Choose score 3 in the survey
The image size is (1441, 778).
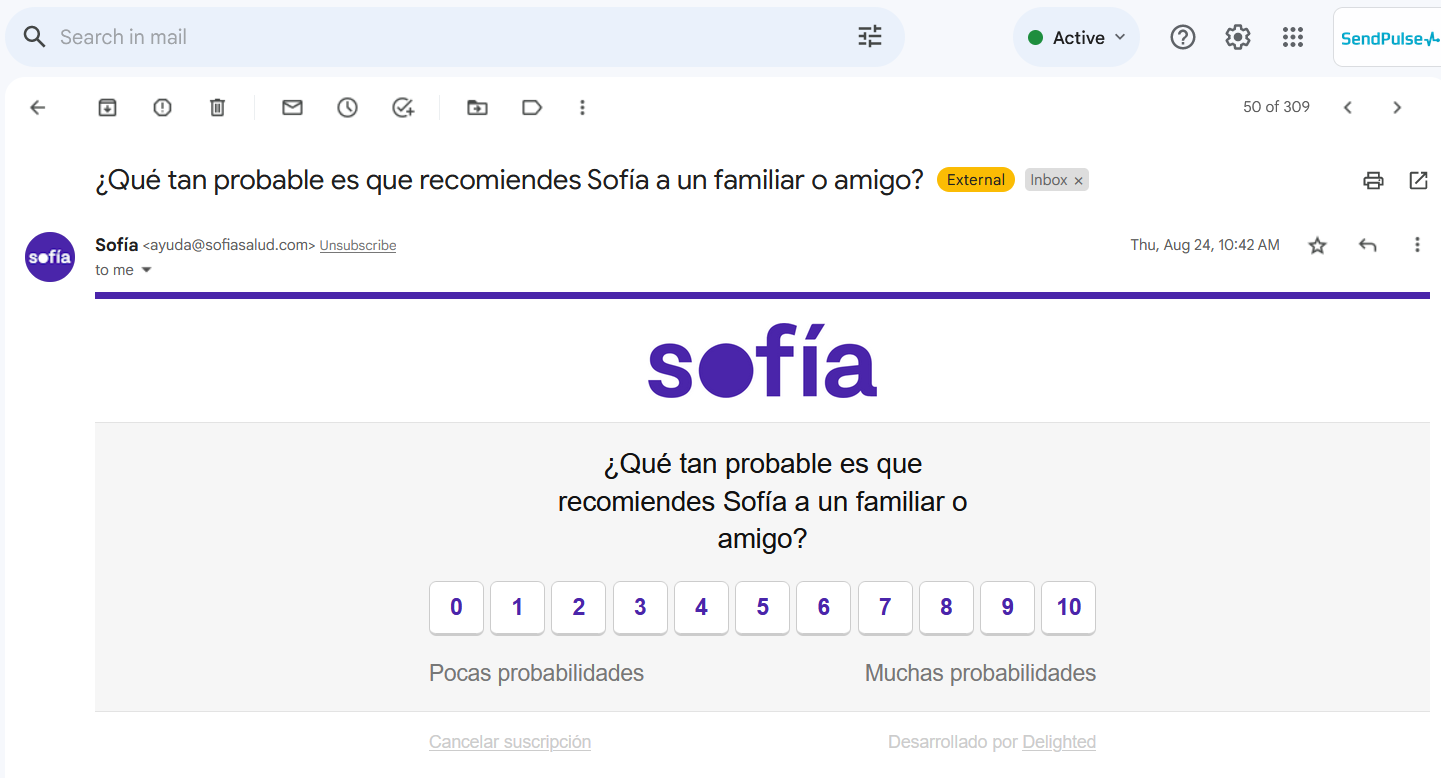[x=640, y=607]
